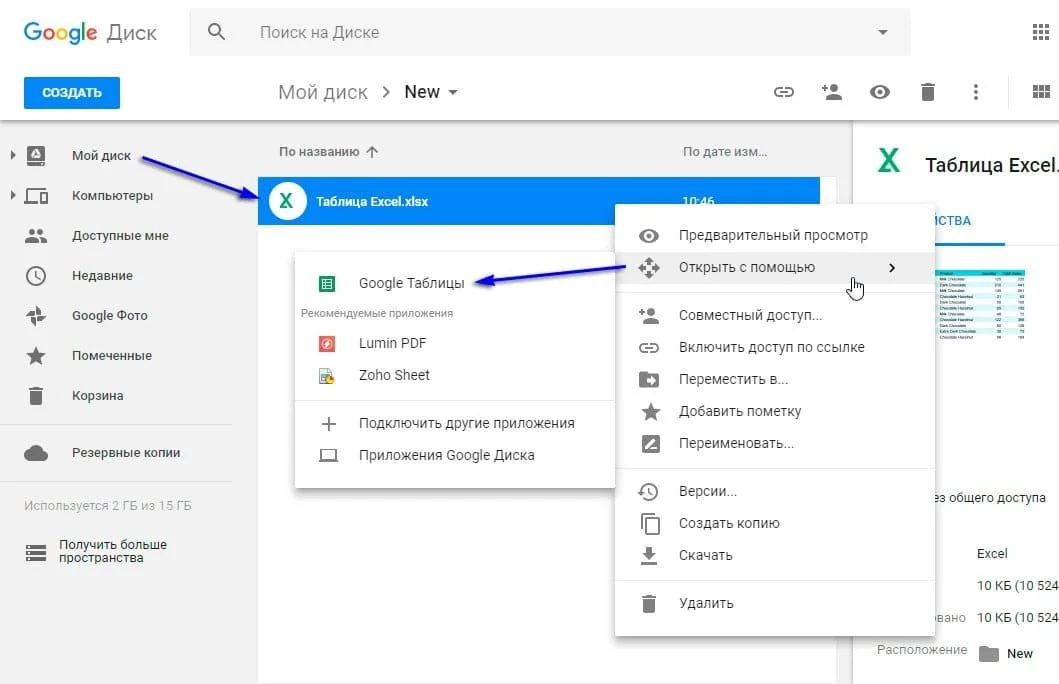Click the trash icon in the toolbar
This screenshot has height=684, width=1059.
927,91
